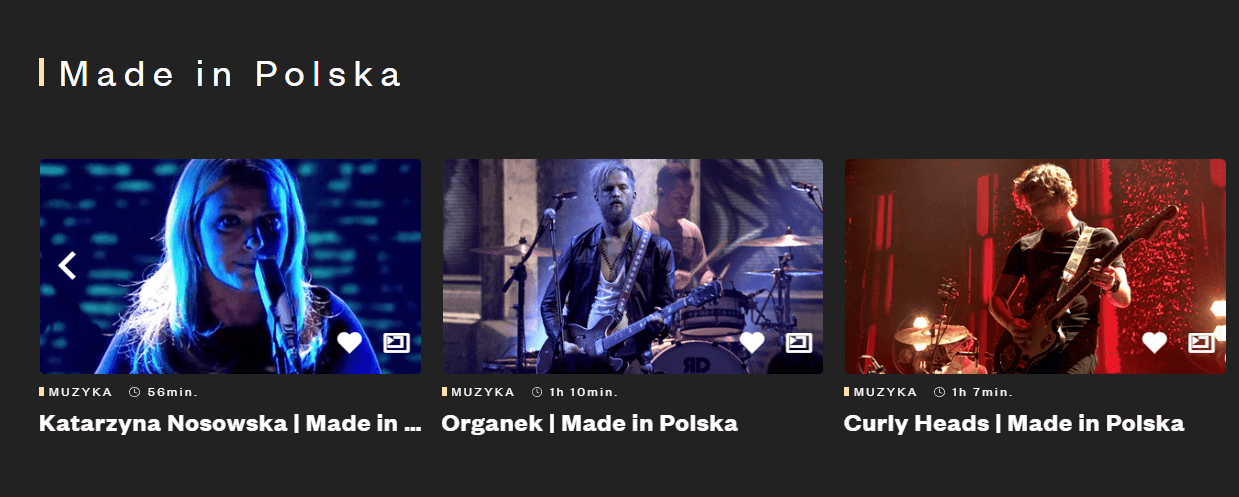The height and width of the screenshot is (497, 1239).
Task: Open title link Katarzyna Nosowska | Made in
Action: 230,423
